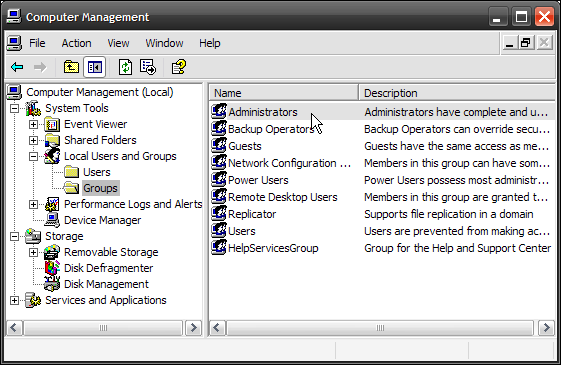Screen dimensions: 561x365
Task: Click right arrow of tree pane scrollbar
Action: click(x=194, y=328)
